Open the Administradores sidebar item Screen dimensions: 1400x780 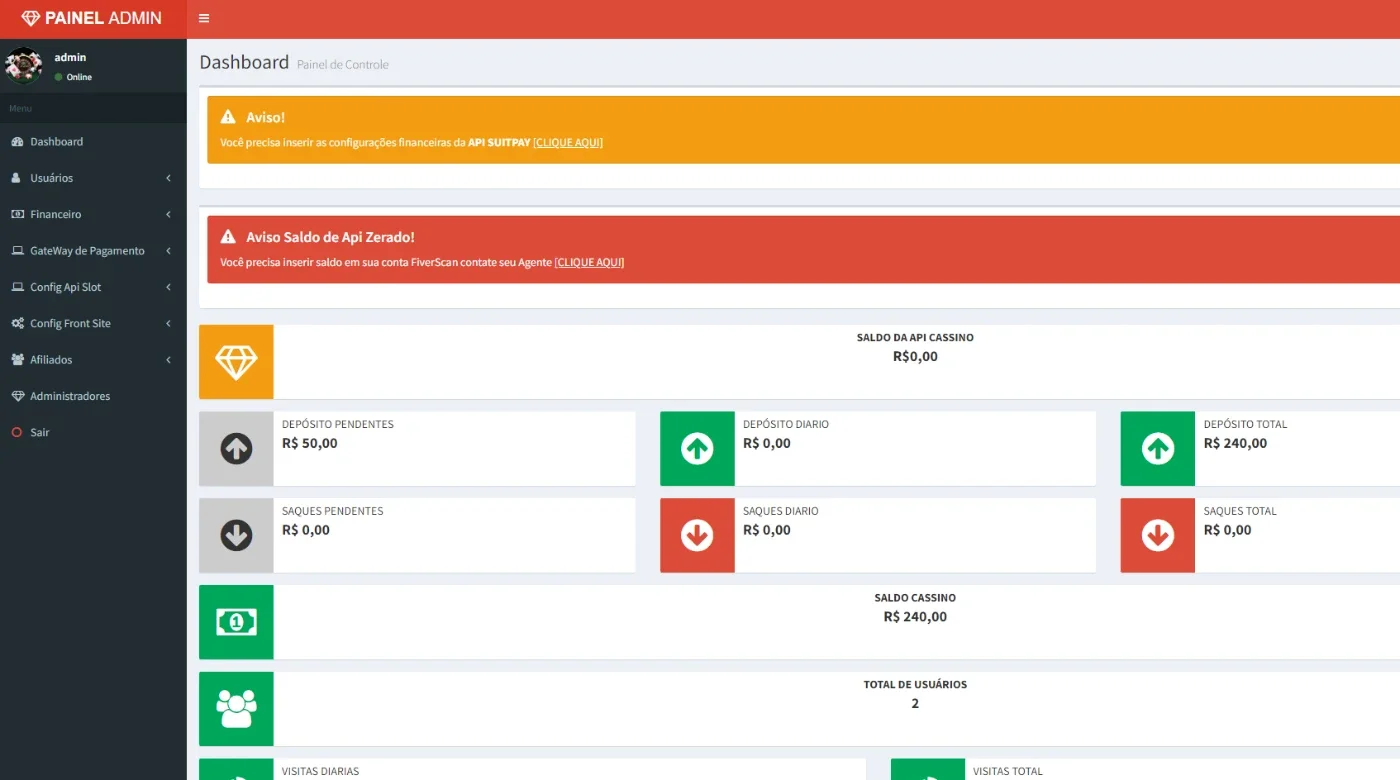[93, 396]
